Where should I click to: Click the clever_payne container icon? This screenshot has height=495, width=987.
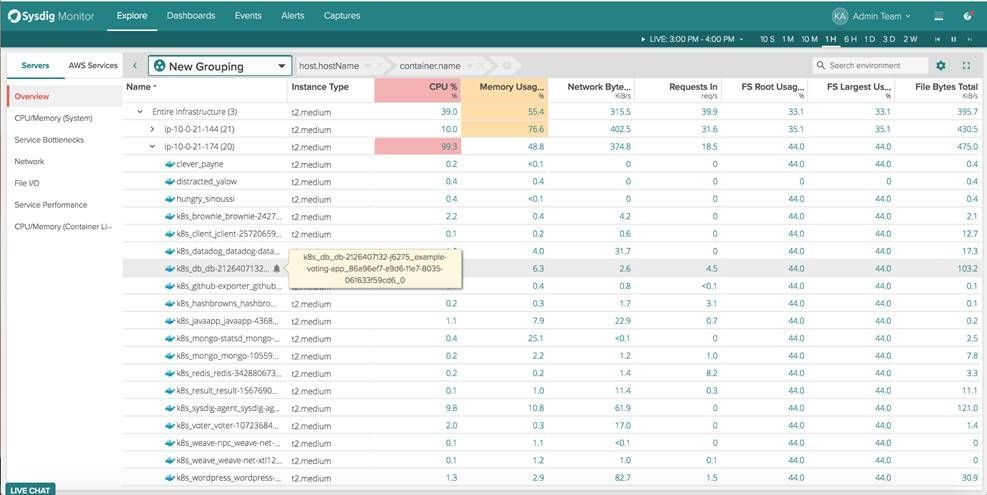169,164
